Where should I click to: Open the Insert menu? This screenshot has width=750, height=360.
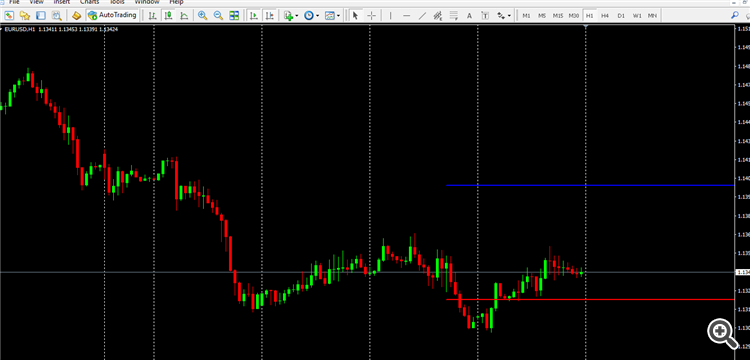click(61, 2)
